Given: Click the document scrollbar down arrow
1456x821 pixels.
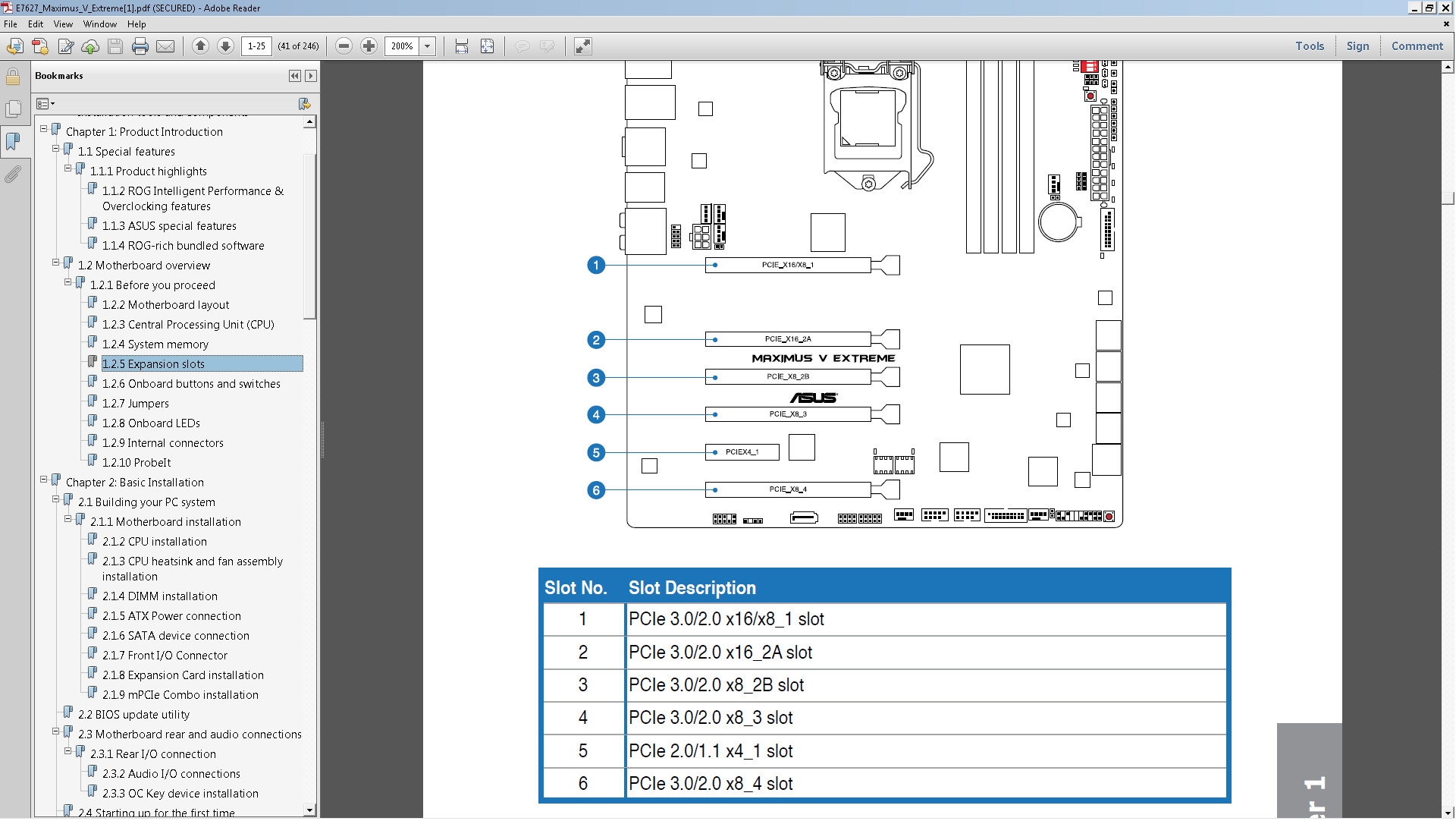Looking at the screenshot, I should coord(1448,811).
